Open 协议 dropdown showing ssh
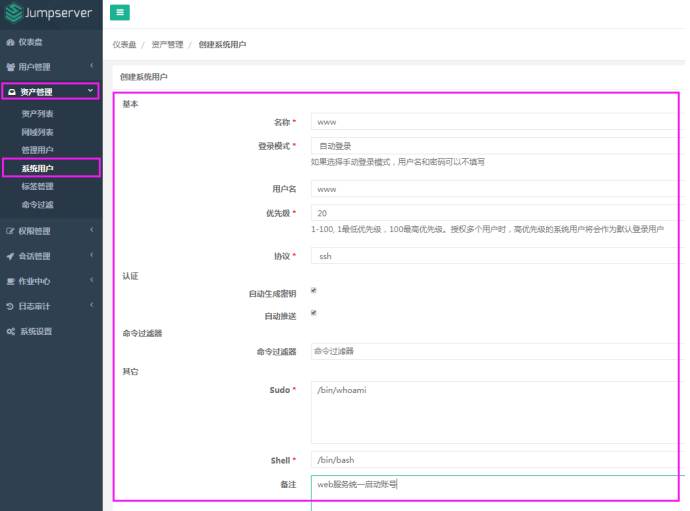This screenshot has height=511, width=690. click(497, 256)
